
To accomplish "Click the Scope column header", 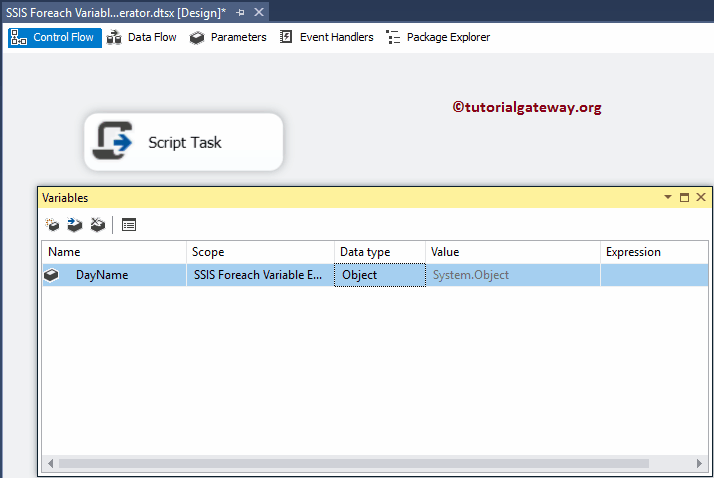I will [x=260, y=252].
